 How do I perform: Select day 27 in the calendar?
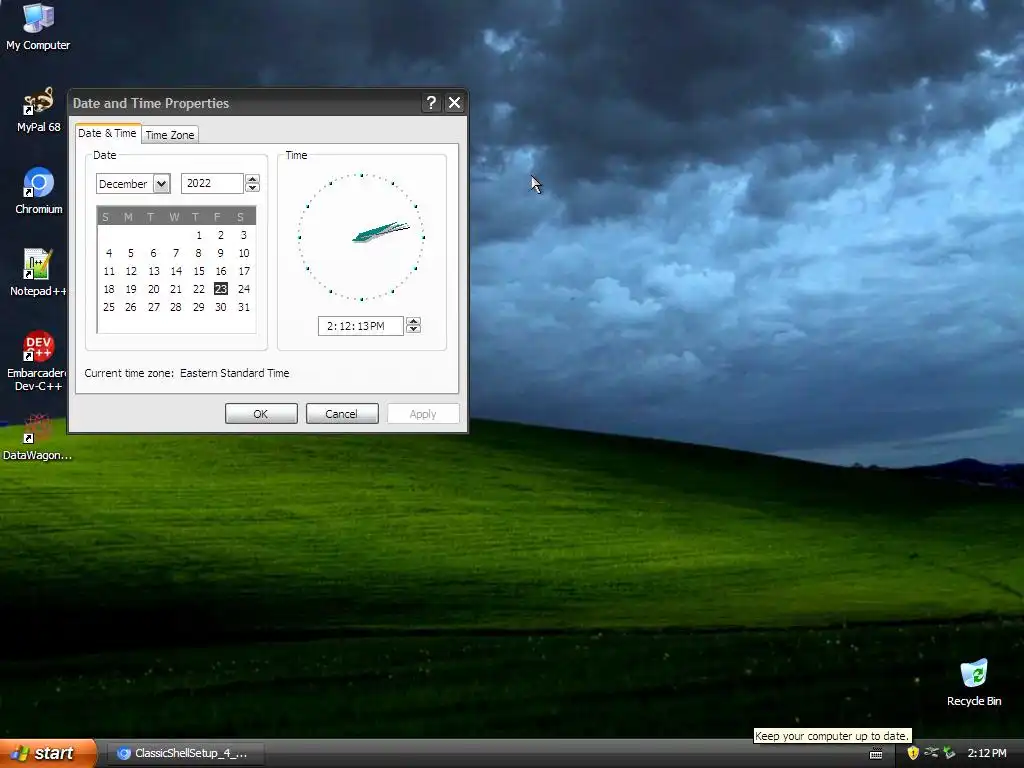(153, 307)
